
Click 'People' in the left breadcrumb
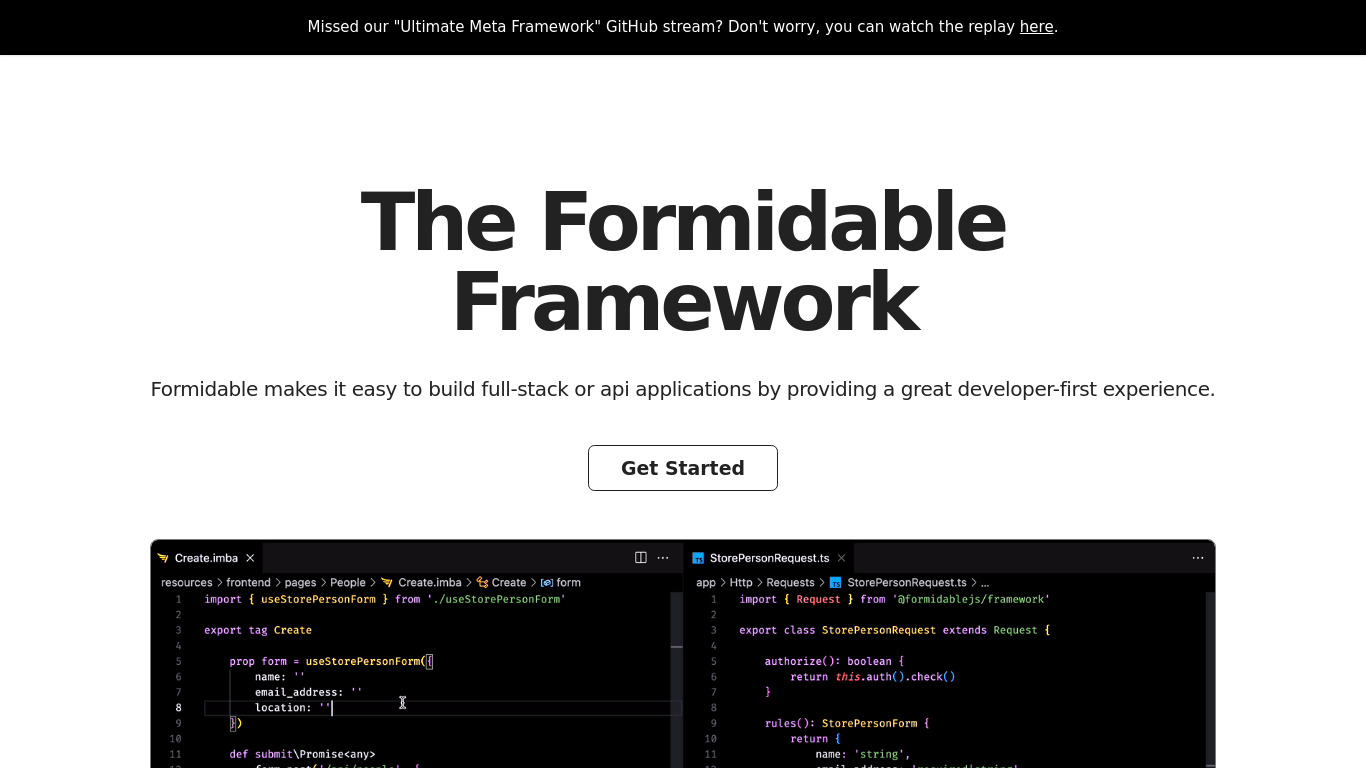click(348, 582)
